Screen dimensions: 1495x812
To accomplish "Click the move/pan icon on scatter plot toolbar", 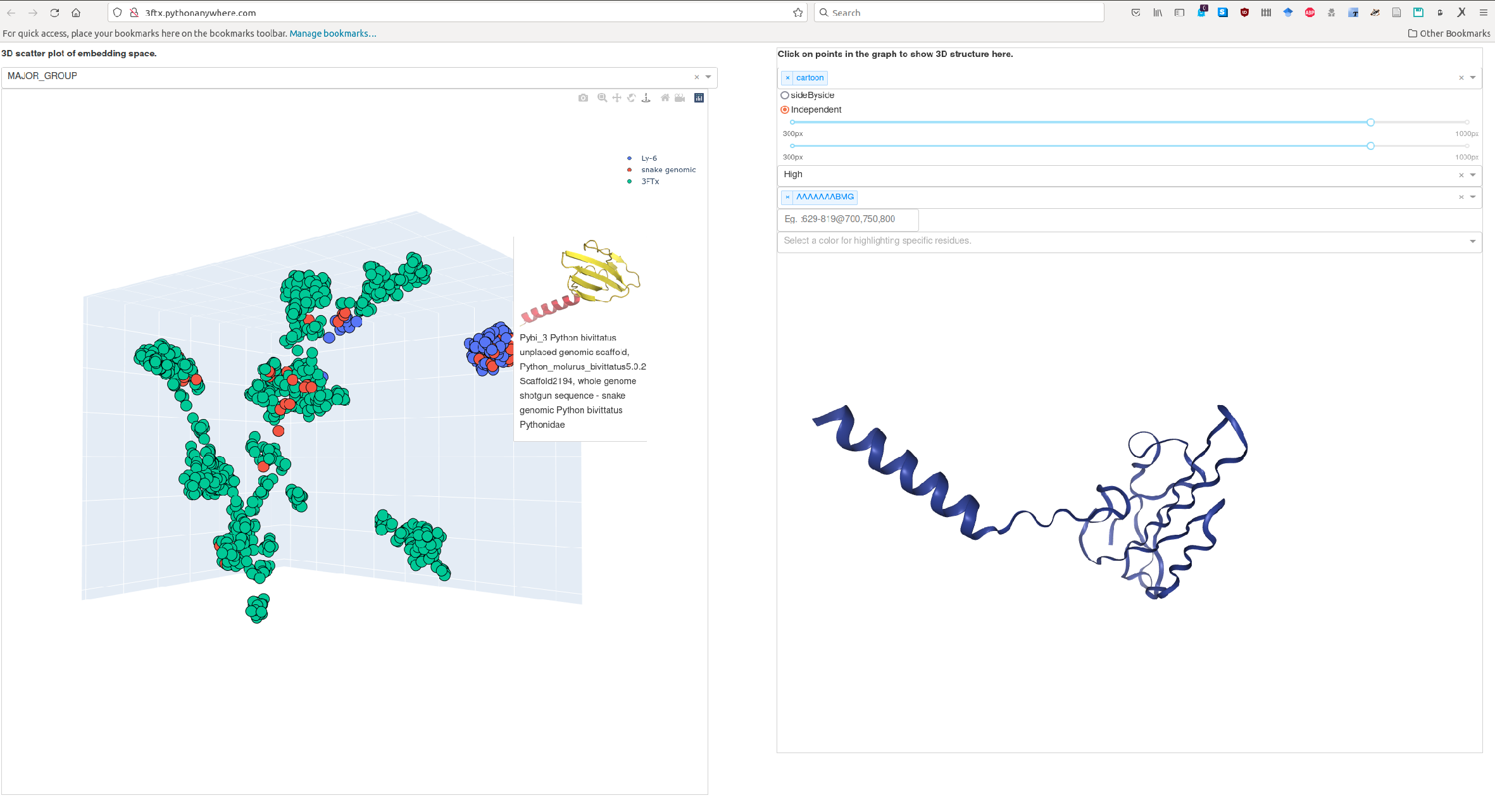I will pos(617,97).
